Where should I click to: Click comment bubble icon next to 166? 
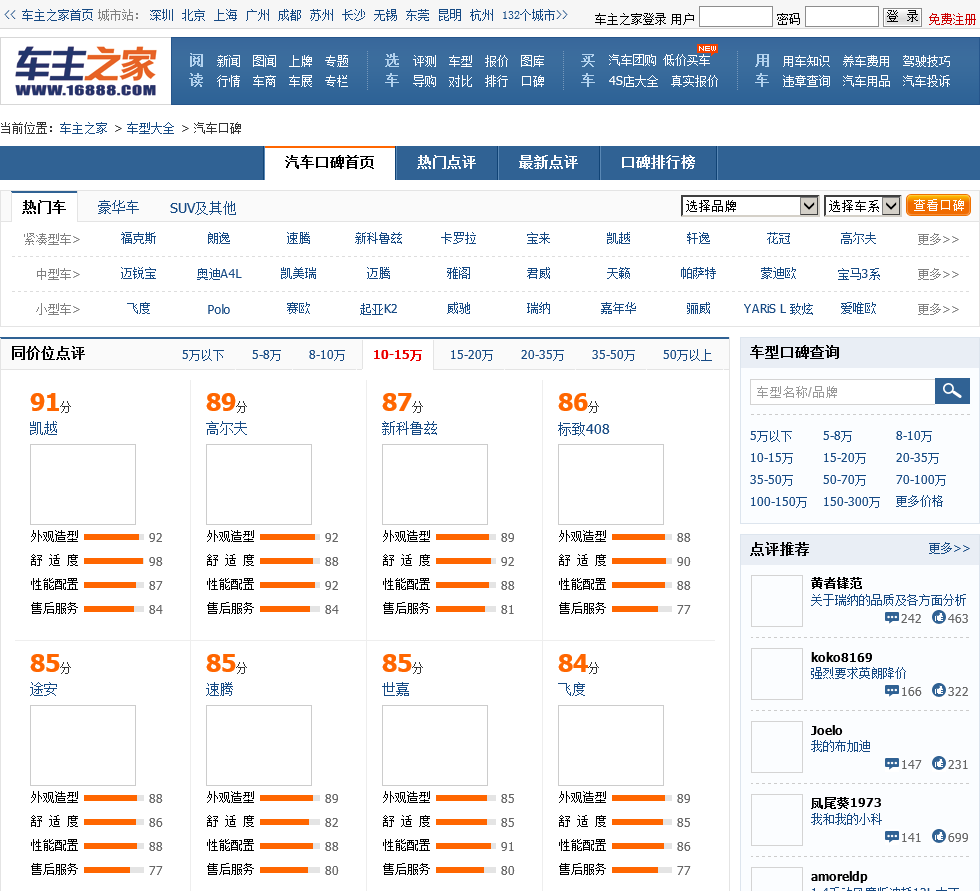point(892,690)
